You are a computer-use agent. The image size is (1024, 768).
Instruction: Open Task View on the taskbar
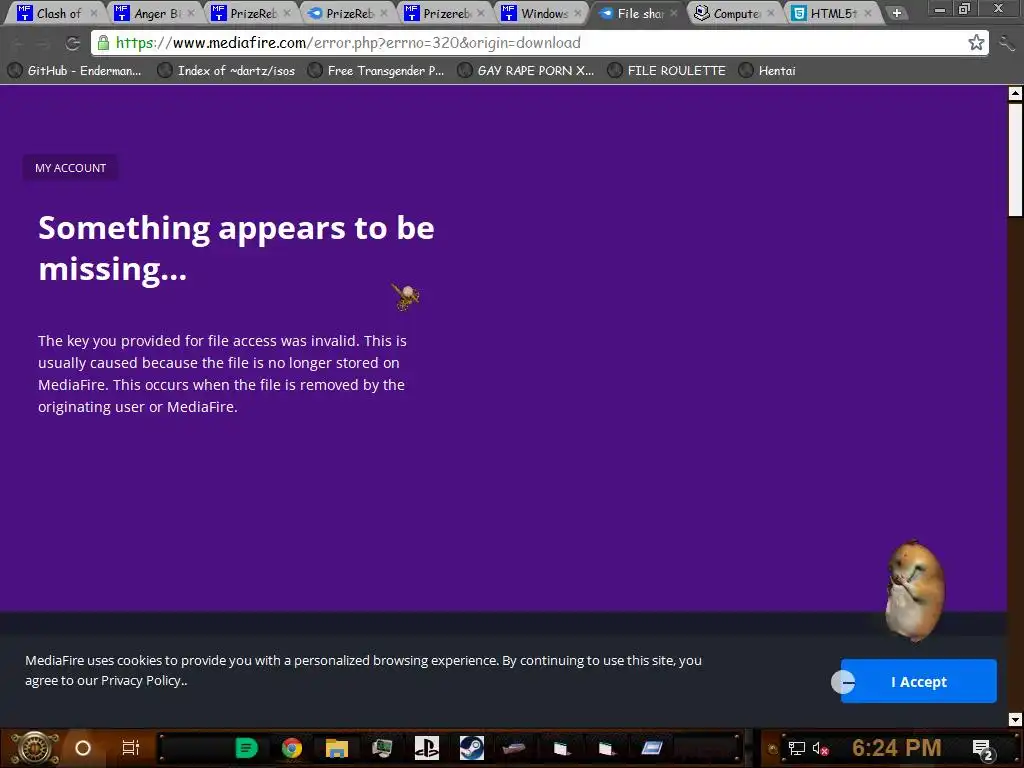[x=131, y=748]
